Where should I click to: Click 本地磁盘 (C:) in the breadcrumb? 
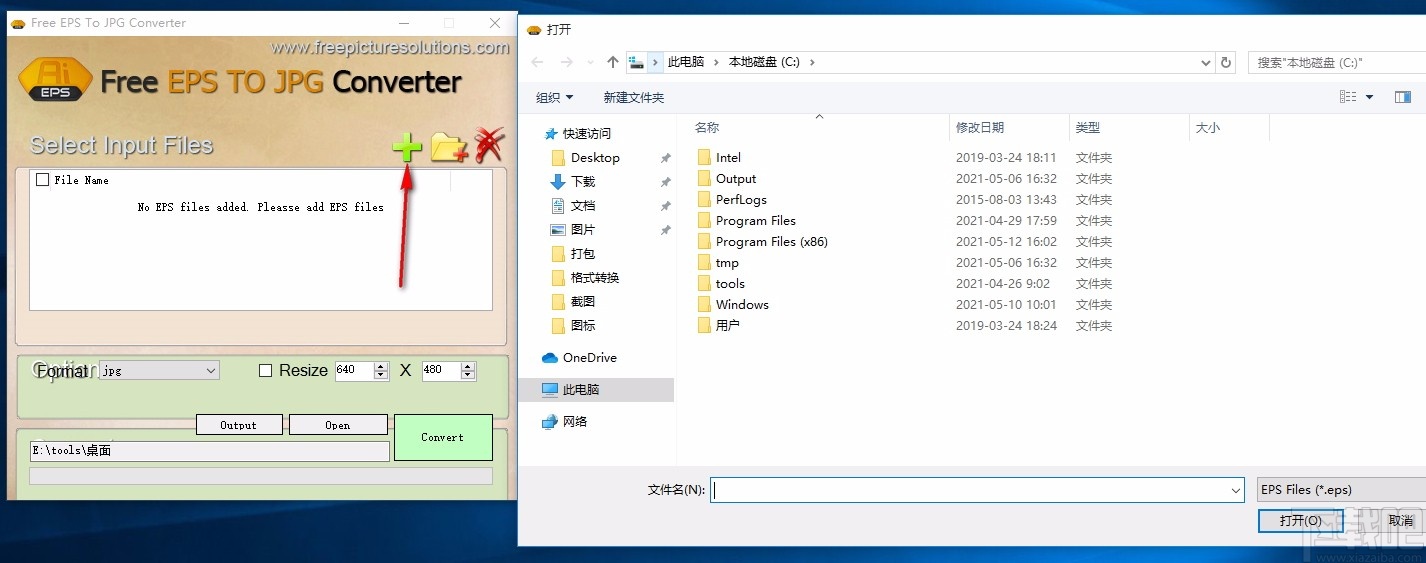coord(764,62)
